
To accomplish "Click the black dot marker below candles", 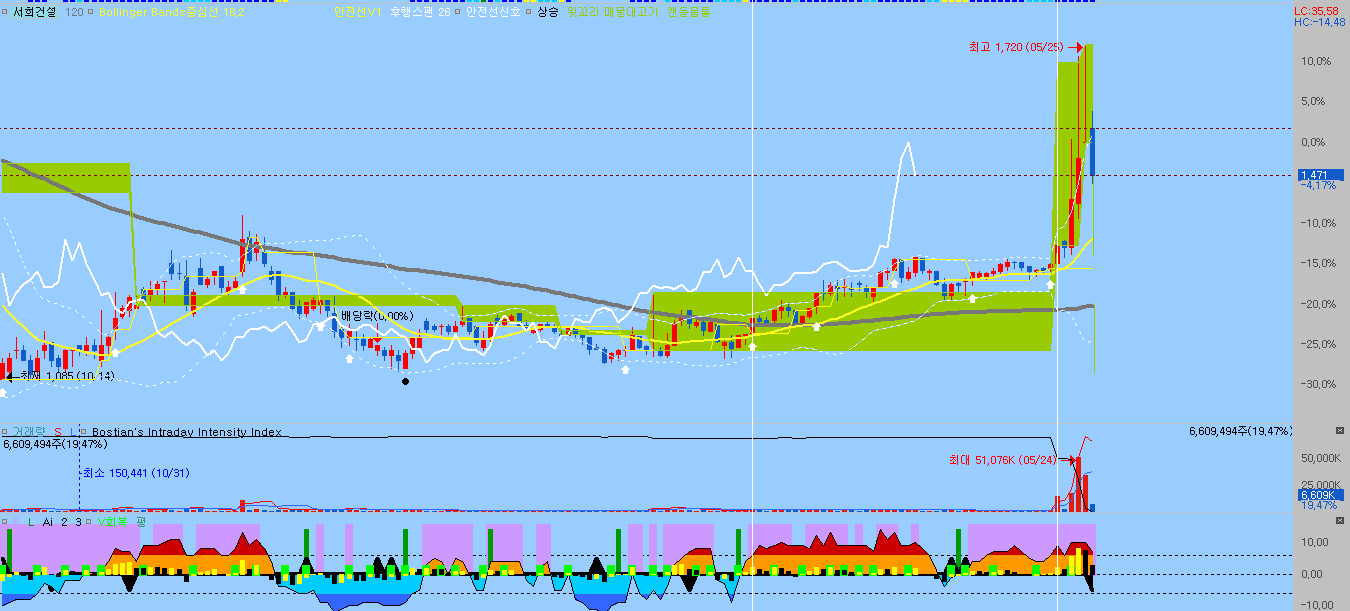I will [405, 381].
